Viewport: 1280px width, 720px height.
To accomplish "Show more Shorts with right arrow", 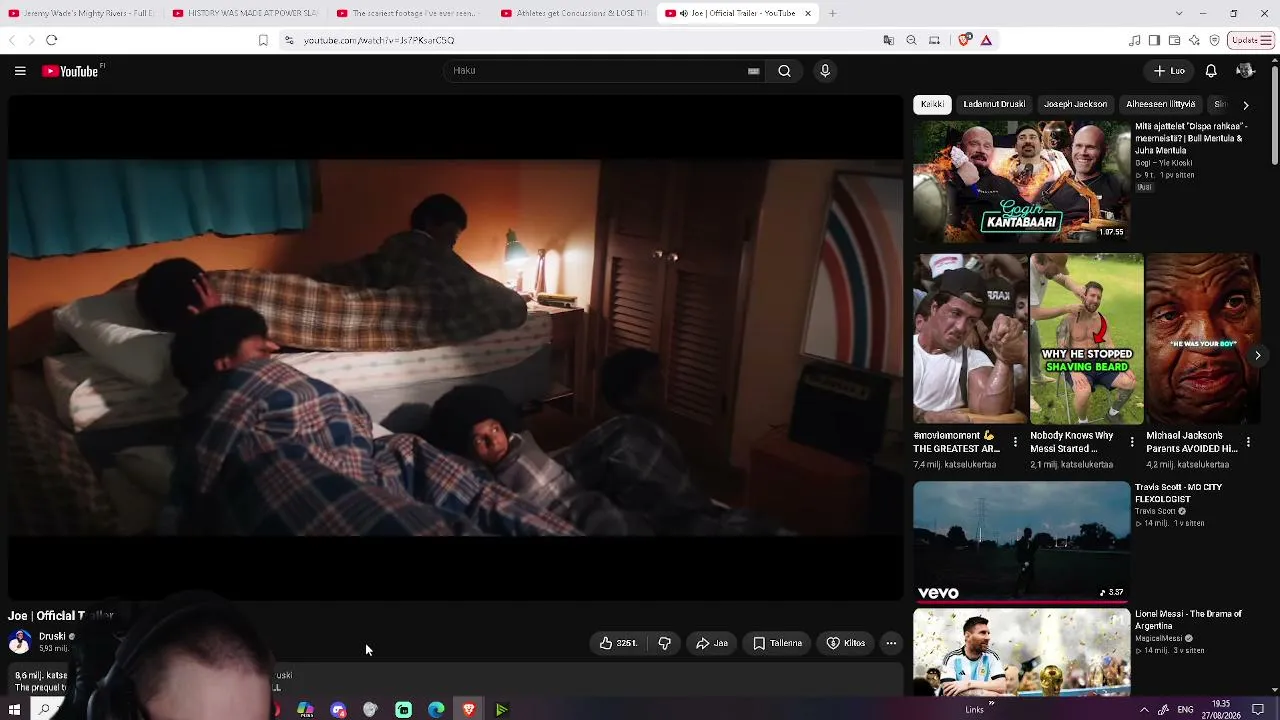I will click(1258, 355).
